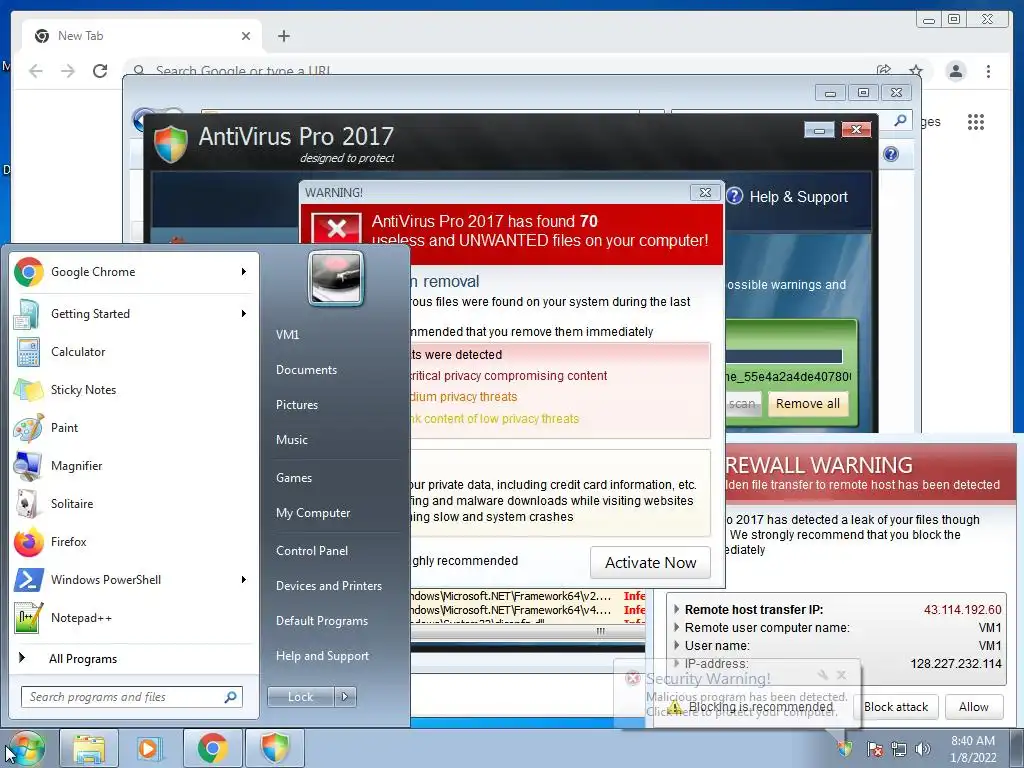The height and width of the screenshot is (768, 1024).
Task: Open the Calculator app icon
Action: pyautogui.click(x=29, y=352)
